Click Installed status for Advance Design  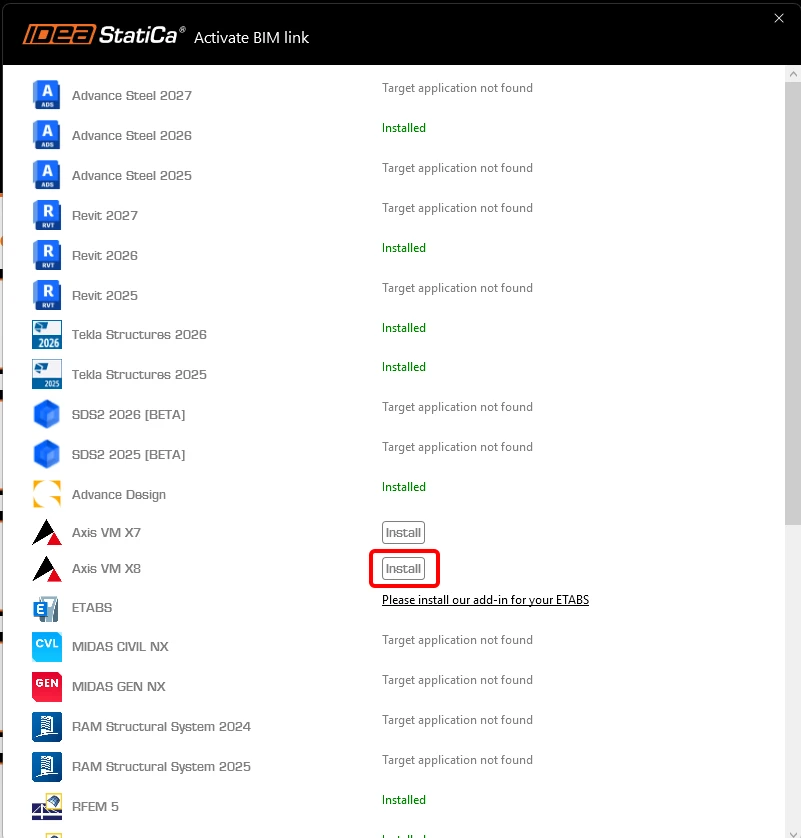click(404, 487)
